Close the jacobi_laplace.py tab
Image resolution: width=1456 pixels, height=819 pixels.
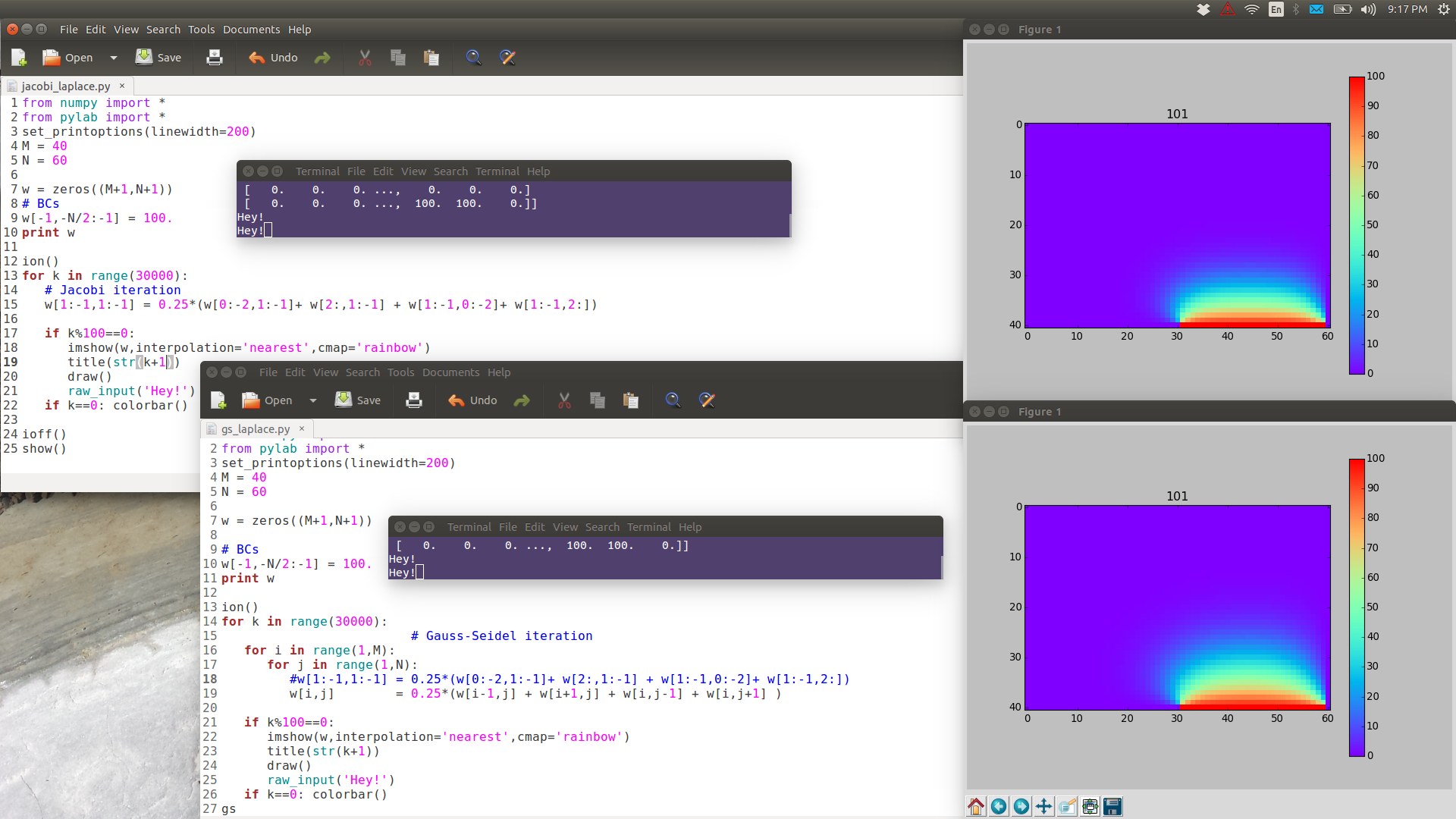(x=122, y=86)
